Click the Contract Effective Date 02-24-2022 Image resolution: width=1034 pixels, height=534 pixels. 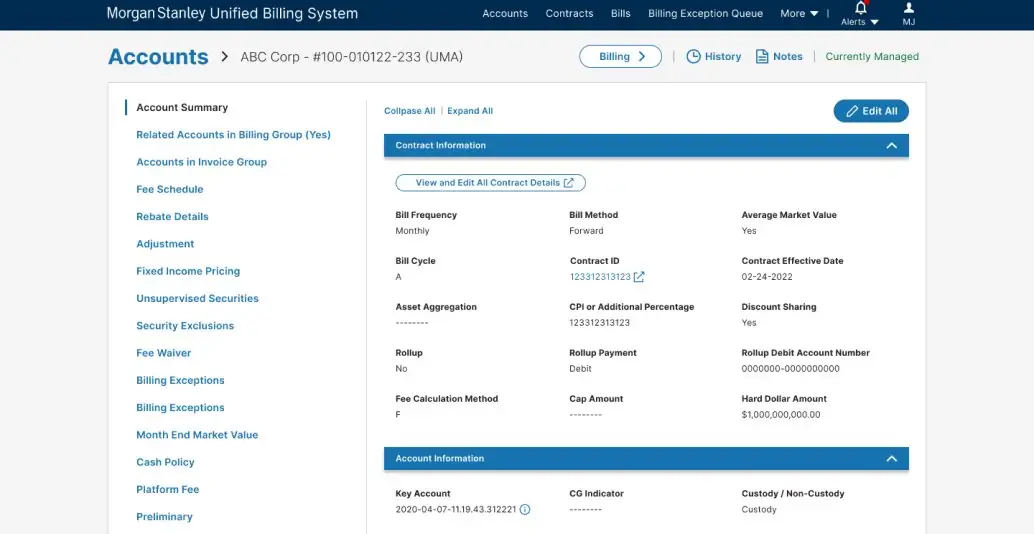pyautogui.click(x=767, y=277)
